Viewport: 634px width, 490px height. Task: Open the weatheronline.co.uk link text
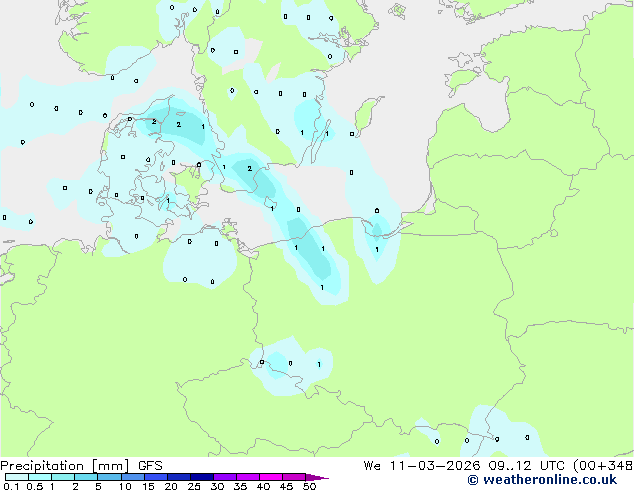click(x=550, y=480)
